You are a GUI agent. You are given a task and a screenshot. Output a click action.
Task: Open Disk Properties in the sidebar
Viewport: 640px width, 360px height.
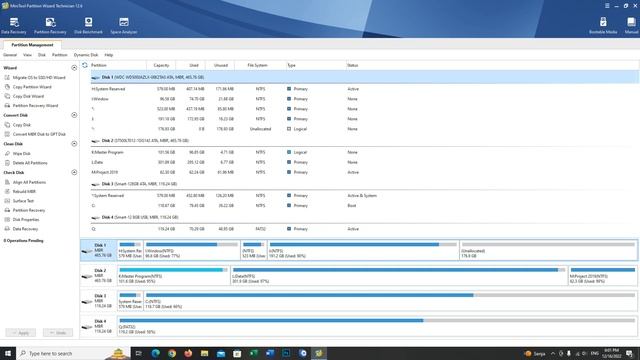tap(22, 219)
